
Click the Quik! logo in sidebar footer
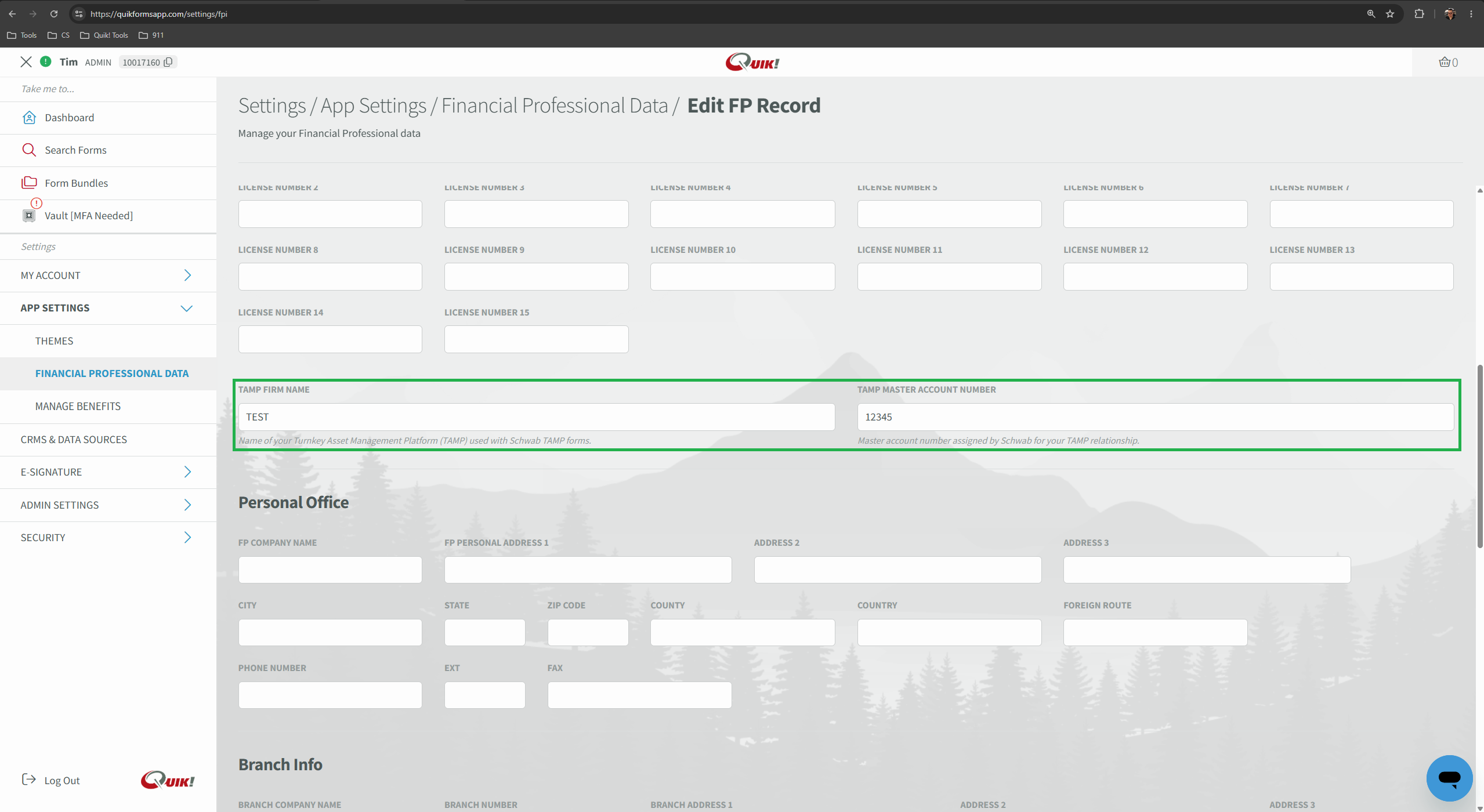coord(168,780)
